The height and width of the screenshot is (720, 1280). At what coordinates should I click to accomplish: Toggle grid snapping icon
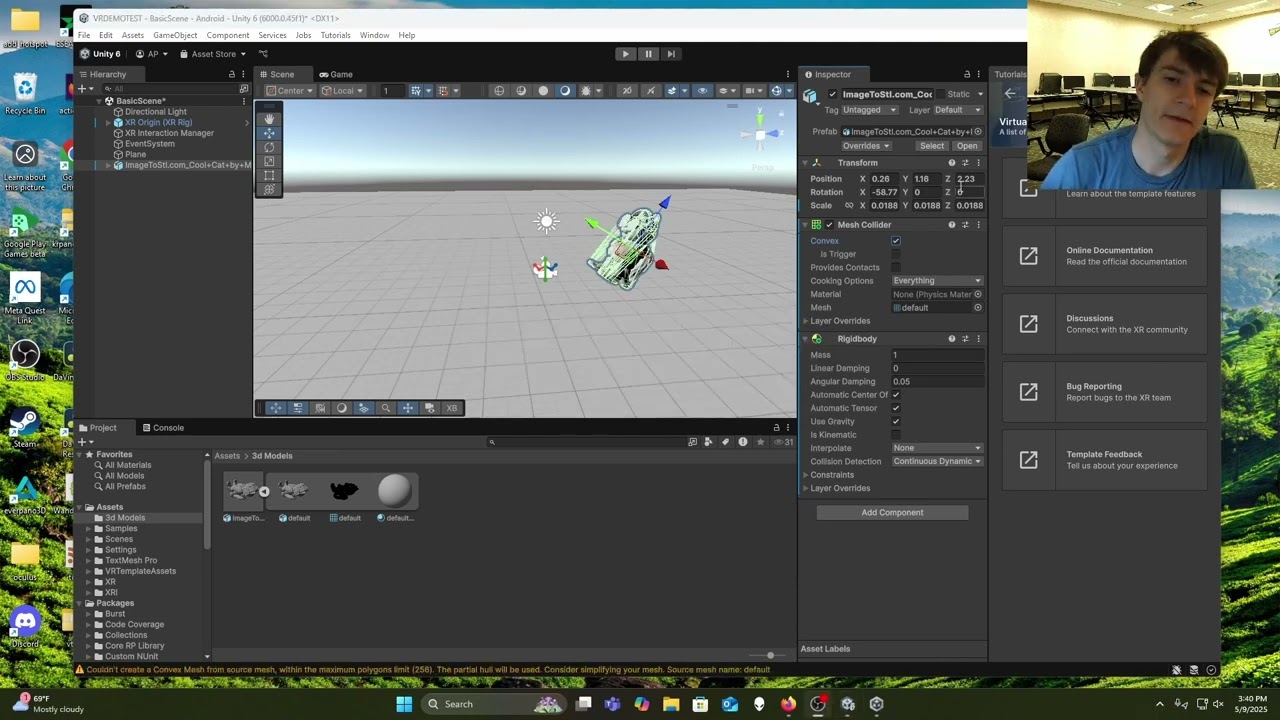pos(443,91)
